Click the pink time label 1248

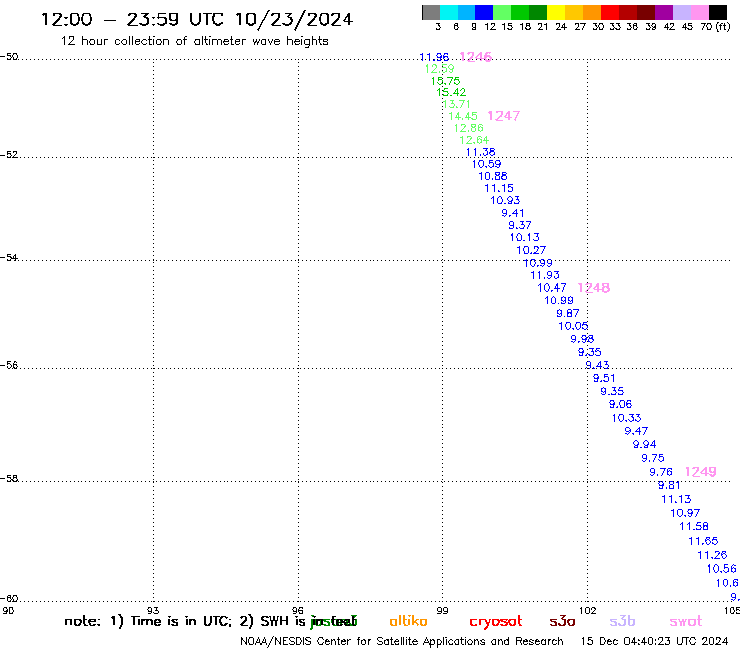[594, 287]
